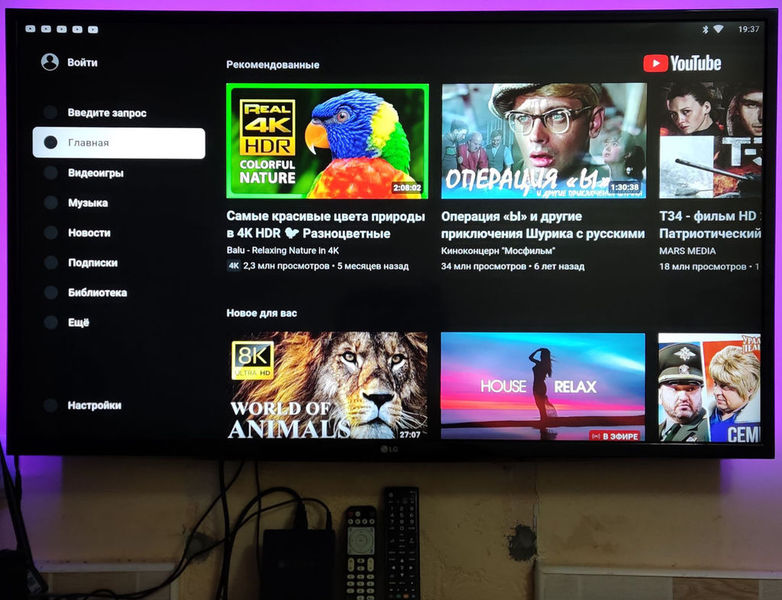
Task: Play the T34 film thumbnail
Action: click(x=711, y=141)
